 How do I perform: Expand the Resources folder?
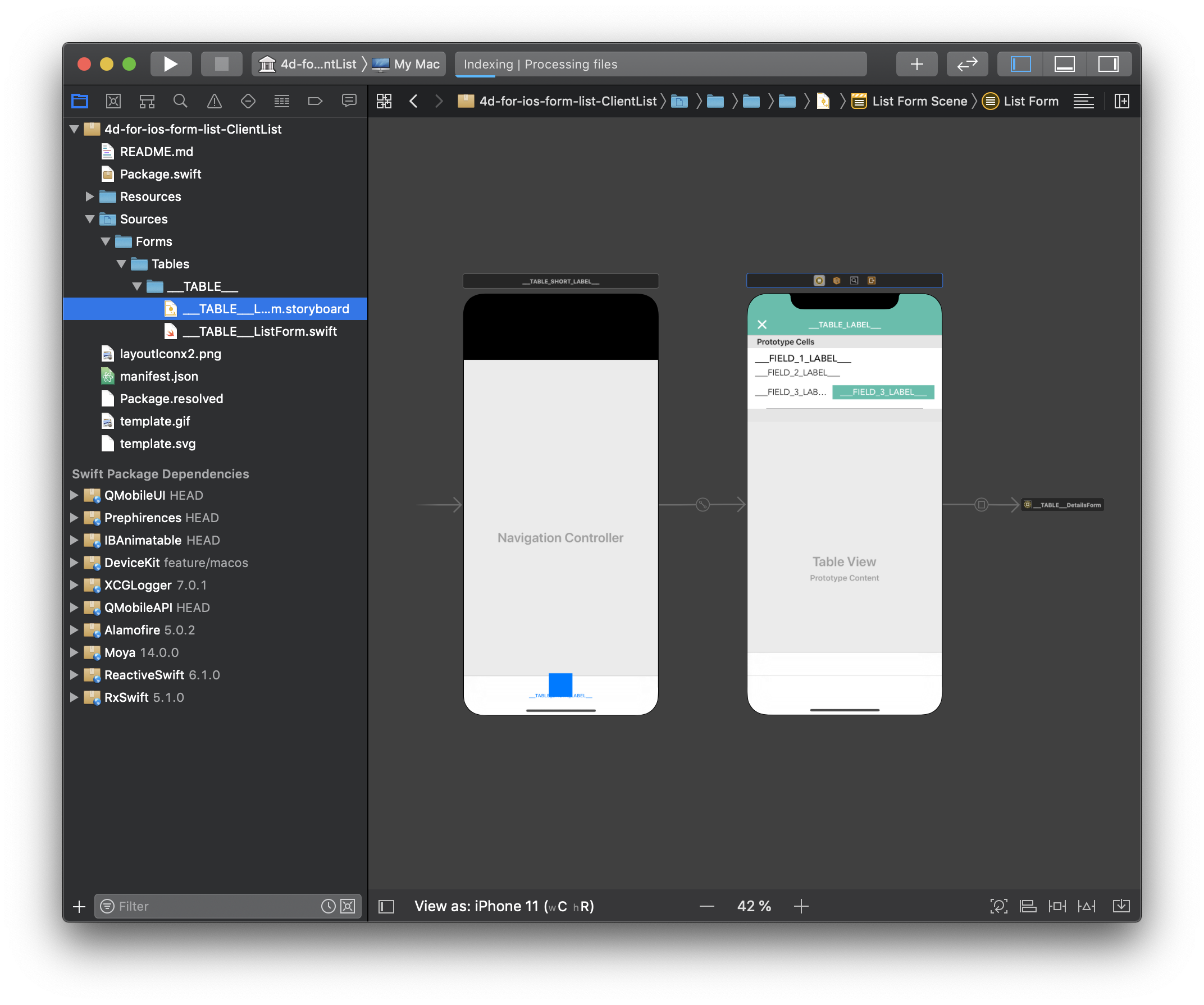coord(89,197)
